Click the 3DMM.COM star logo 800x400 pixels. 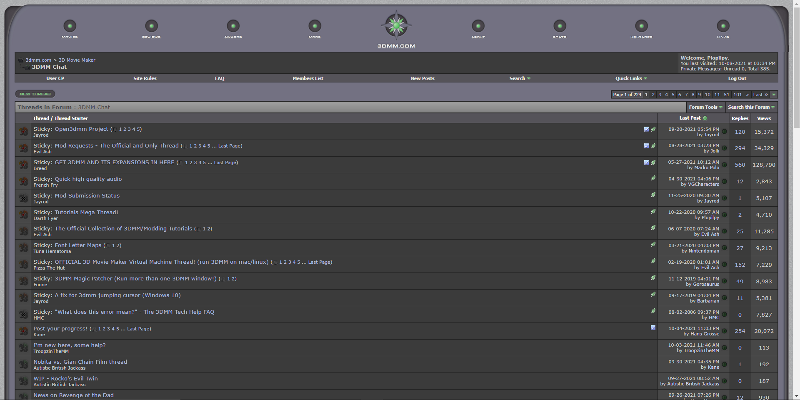[x=396, y=25]
